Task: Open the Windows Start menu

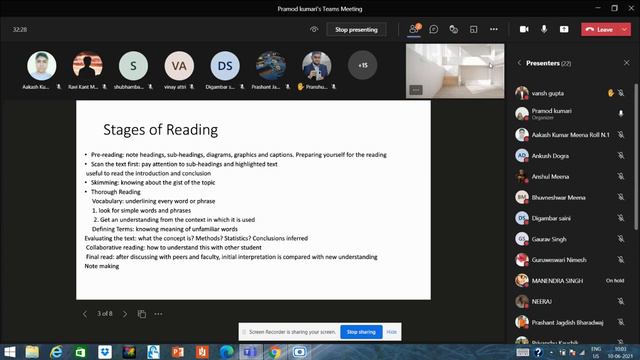Action: tap(10, 352)
